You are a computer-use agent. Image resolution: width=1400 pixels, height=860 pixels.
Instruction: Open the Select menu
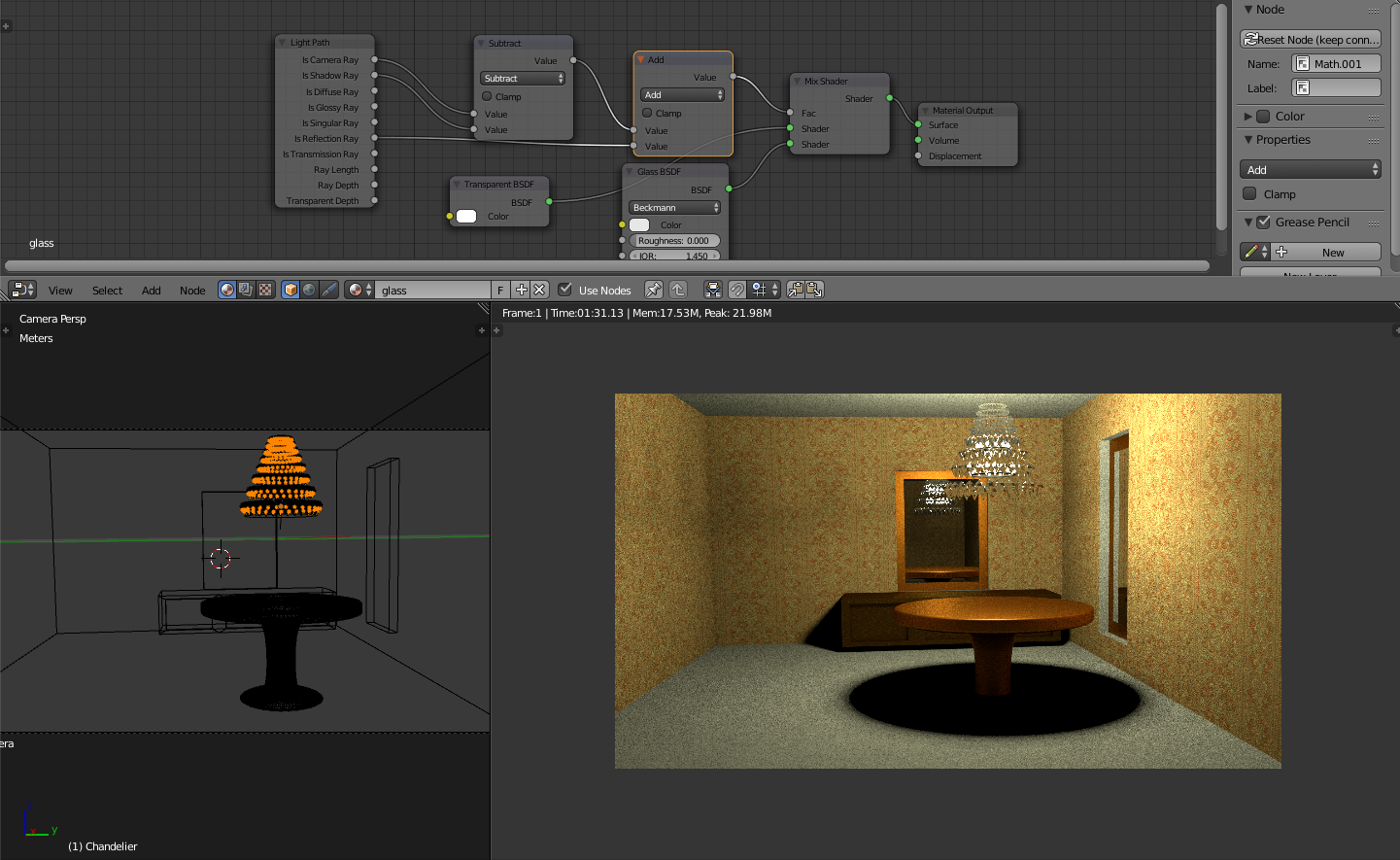[107, 291]
